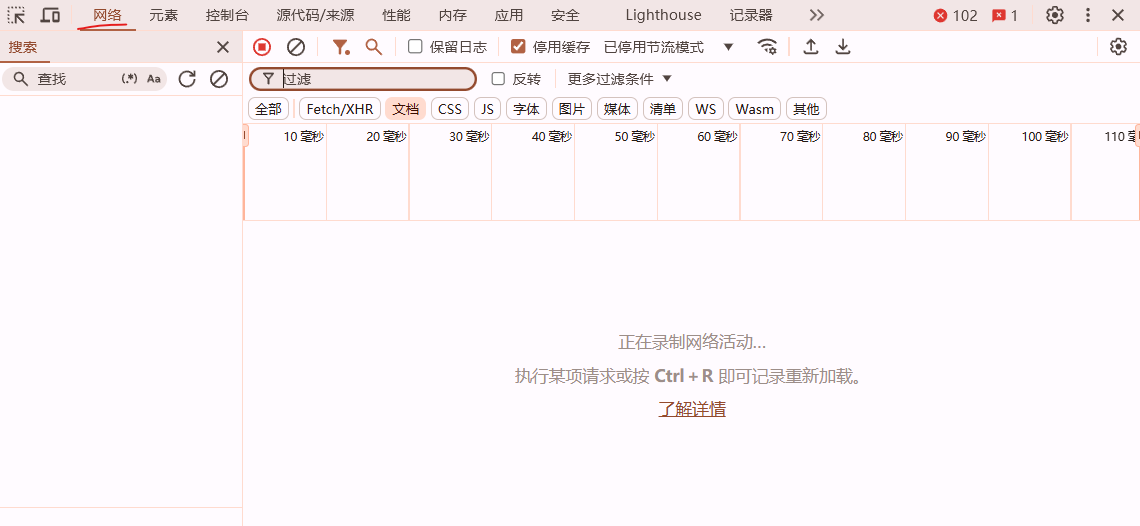The width and height of the screenshot is (1140, 526).
Task: Open the 已停用节流模式 throttling dropdown
Action: [x=668, y=47]
